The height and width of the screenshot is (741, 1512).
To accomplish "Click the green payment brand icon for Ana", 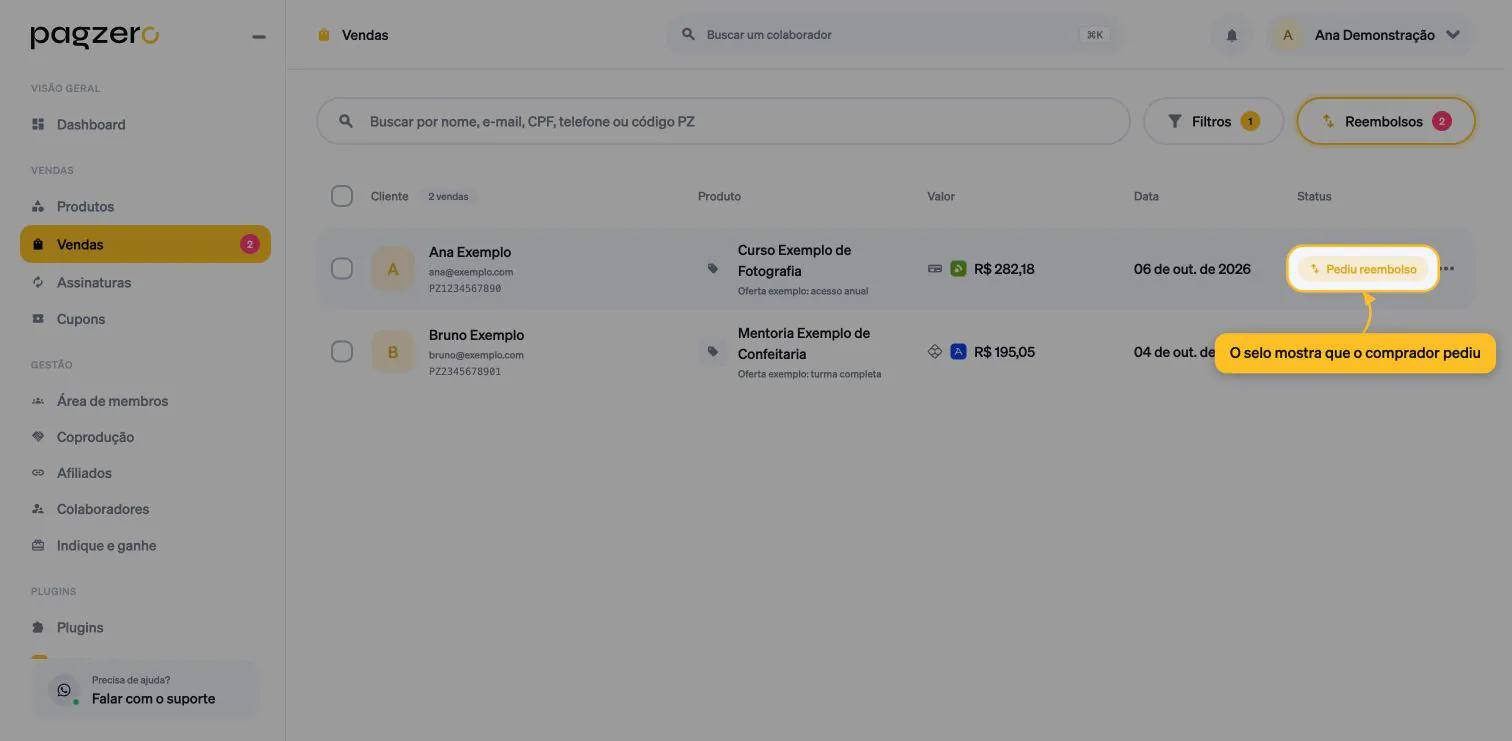I will (x=958, y=269).
